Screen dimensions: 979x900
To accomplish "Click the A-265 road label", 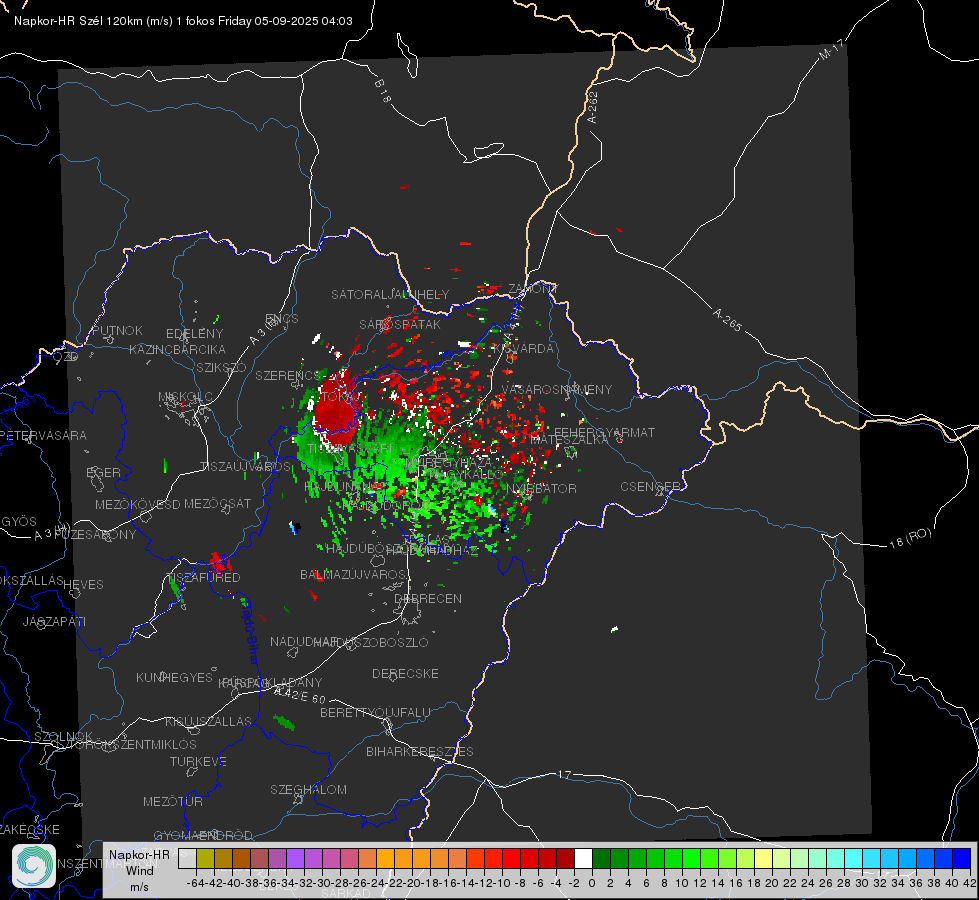I will [727, 319].
